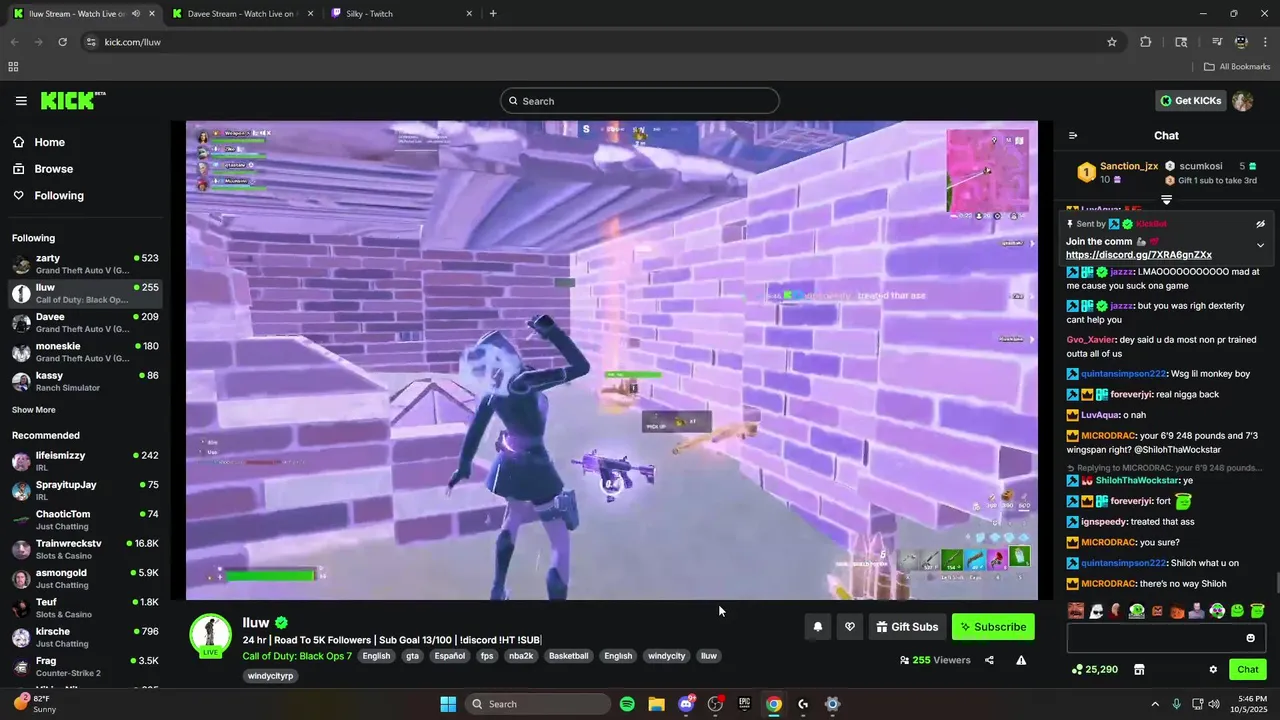The width and height of the screenshot is (1280, 720).
Task: Click the nba2k tag
Action: pyautogui.click(x=521, y=656)
